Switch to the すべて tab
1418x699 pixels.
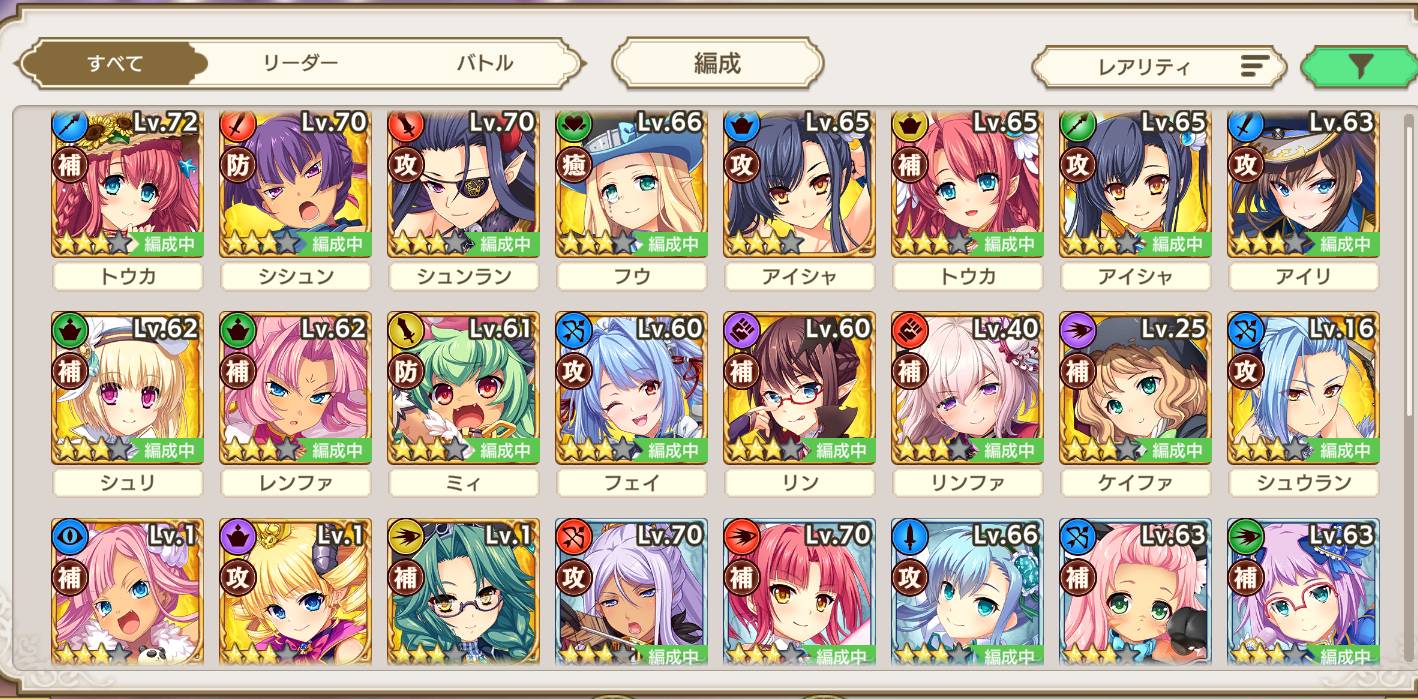coord(115,64)
